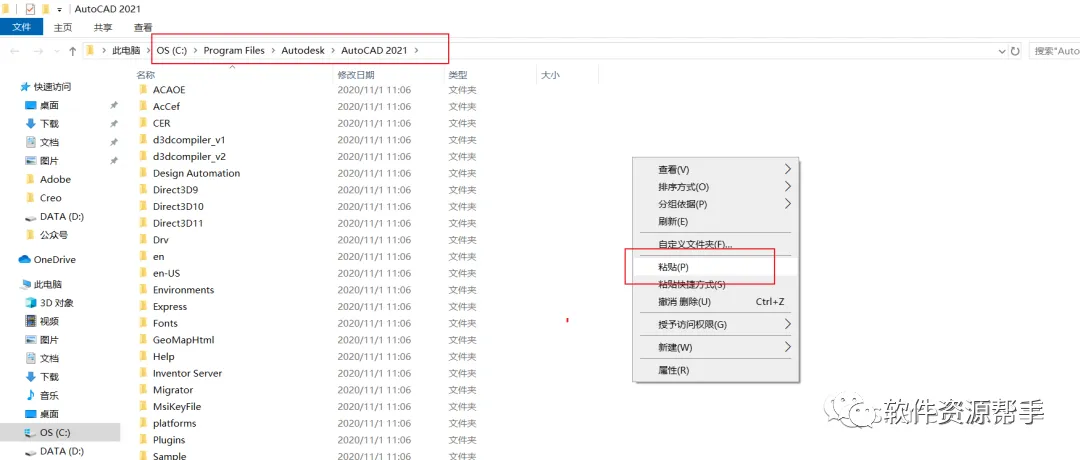
Task: Select the CER folder icon
Action: (x=143, y=123)
